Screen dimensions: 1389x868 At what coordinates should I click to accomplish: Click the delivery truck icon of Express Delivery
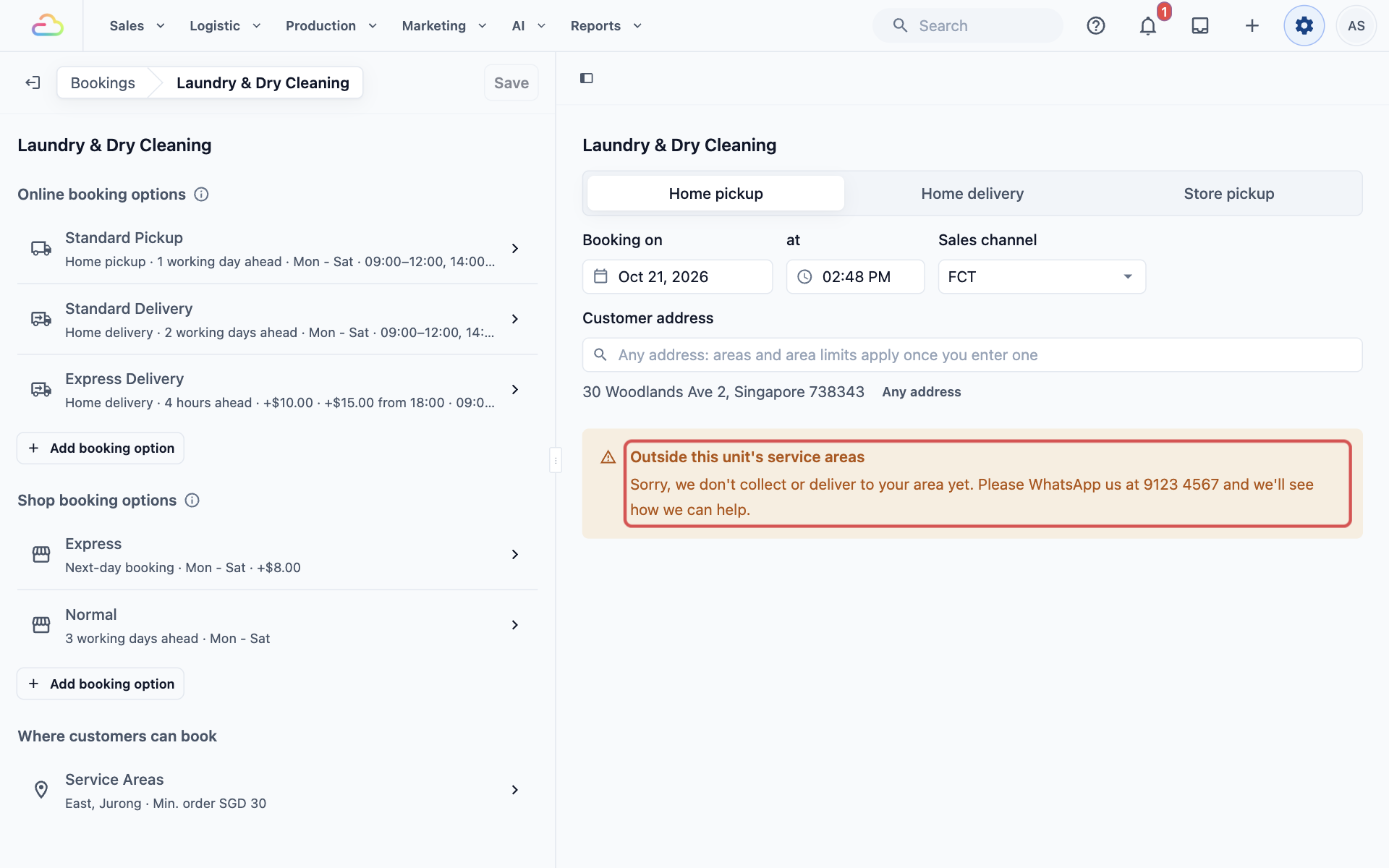tap(41, 390)
